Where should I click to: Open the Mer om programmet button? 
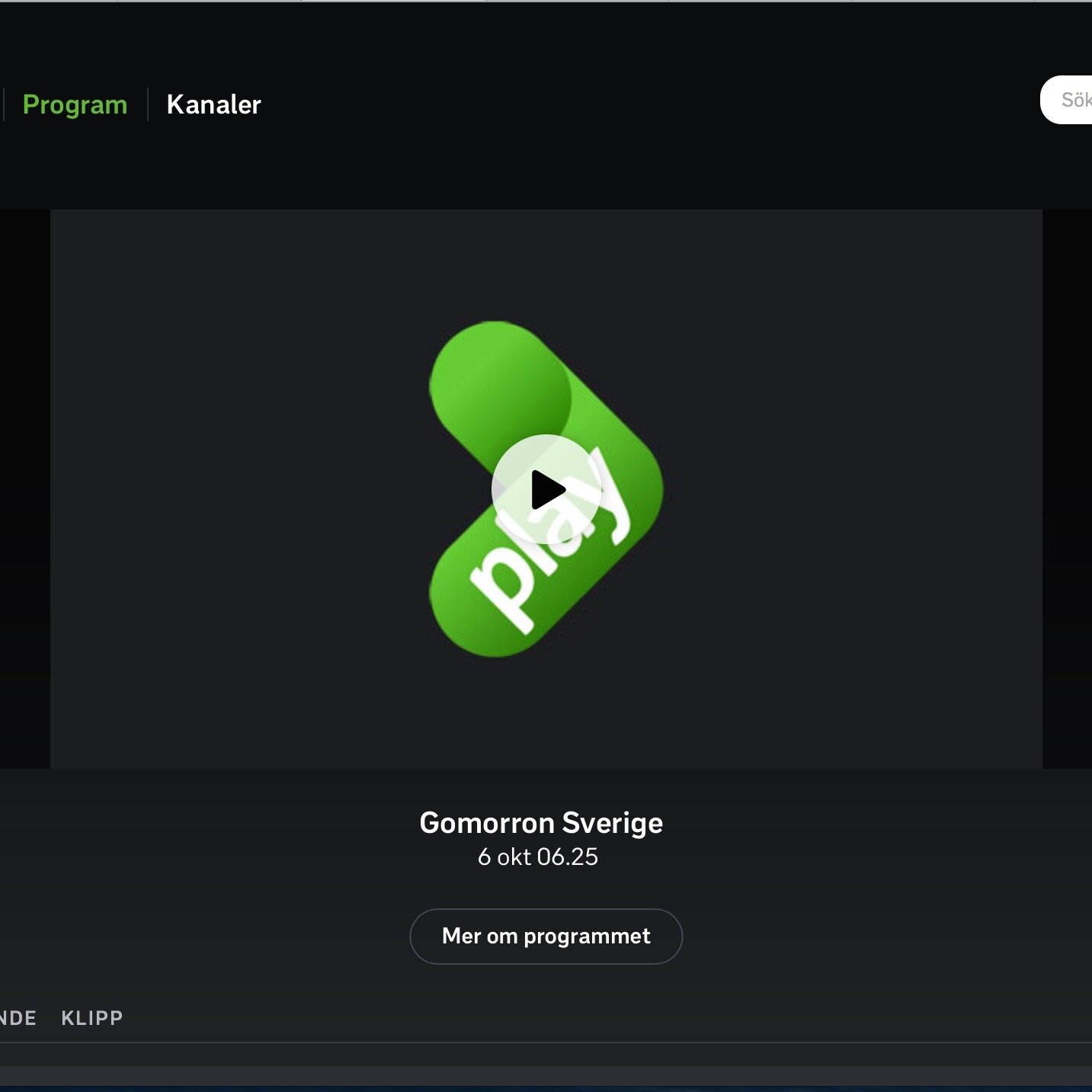pyautogui.click(x=546, y=936)
